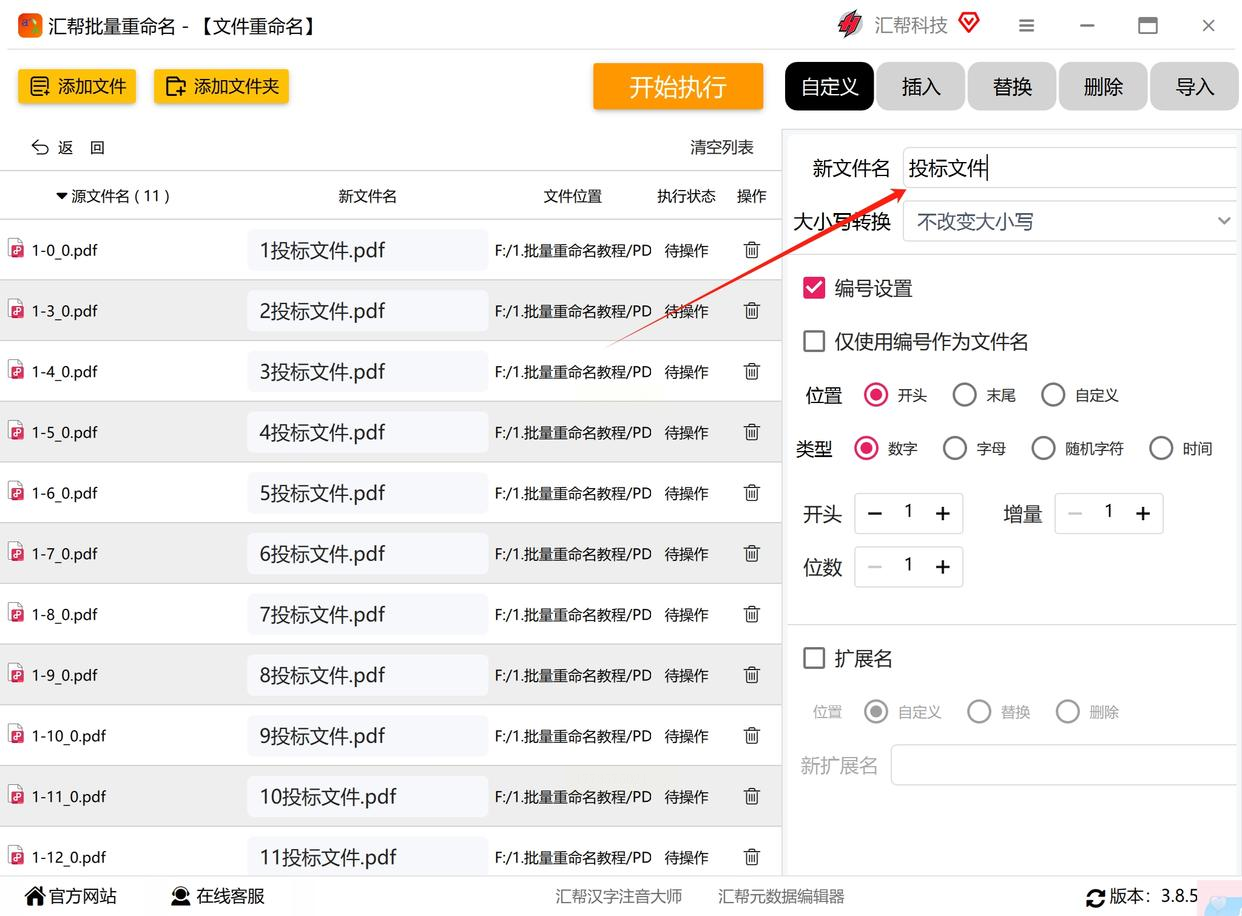The height and width of the screenshot is (916, 1242).
Task: Click the 新扩展名 input field
Action: 1064,765
